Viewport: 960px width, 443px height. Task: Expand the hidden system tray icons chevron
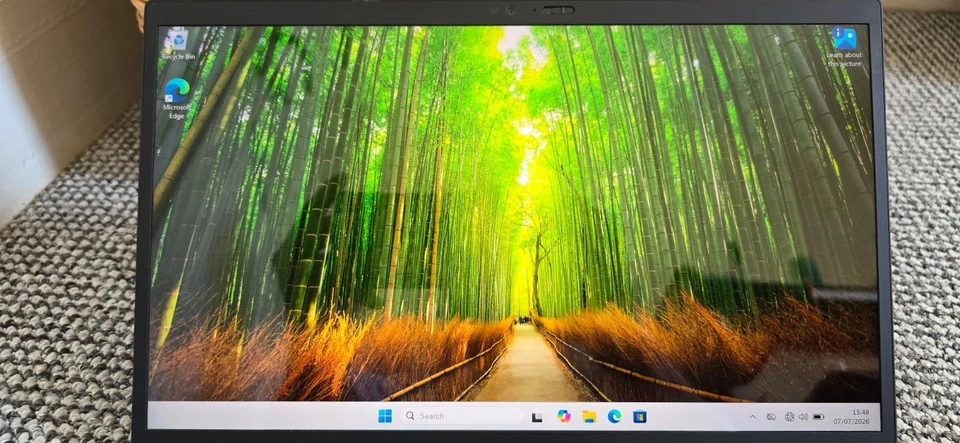coord(752,417)
